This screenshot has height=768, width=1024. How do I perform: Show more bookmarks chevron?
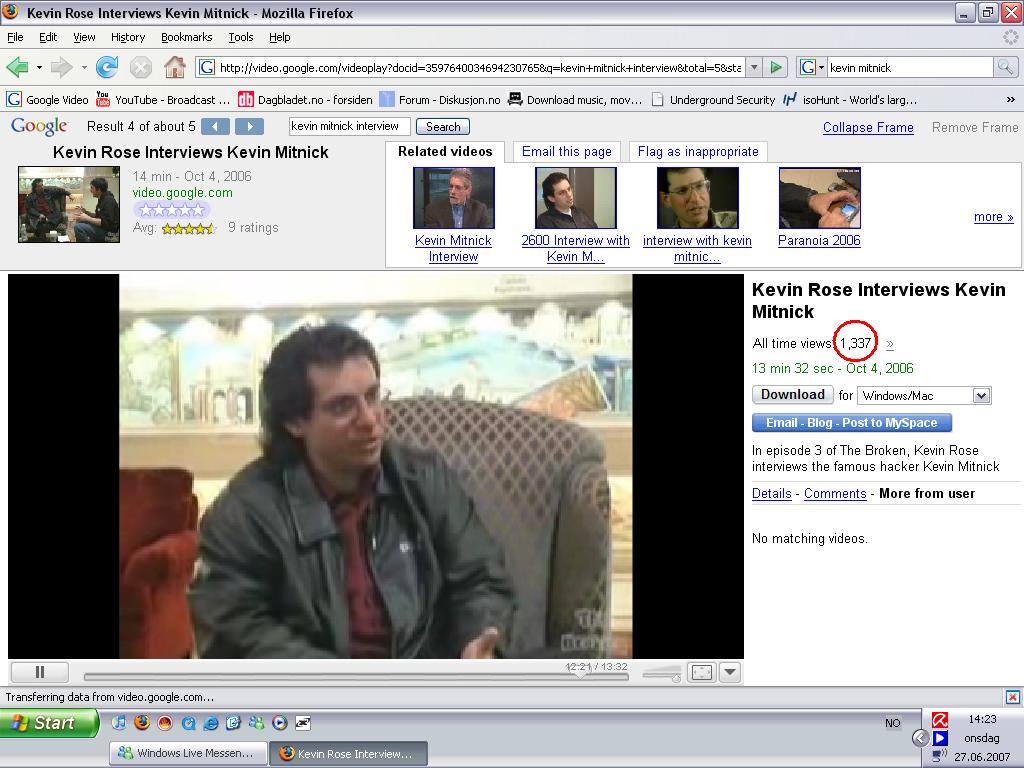point(1010,100)
